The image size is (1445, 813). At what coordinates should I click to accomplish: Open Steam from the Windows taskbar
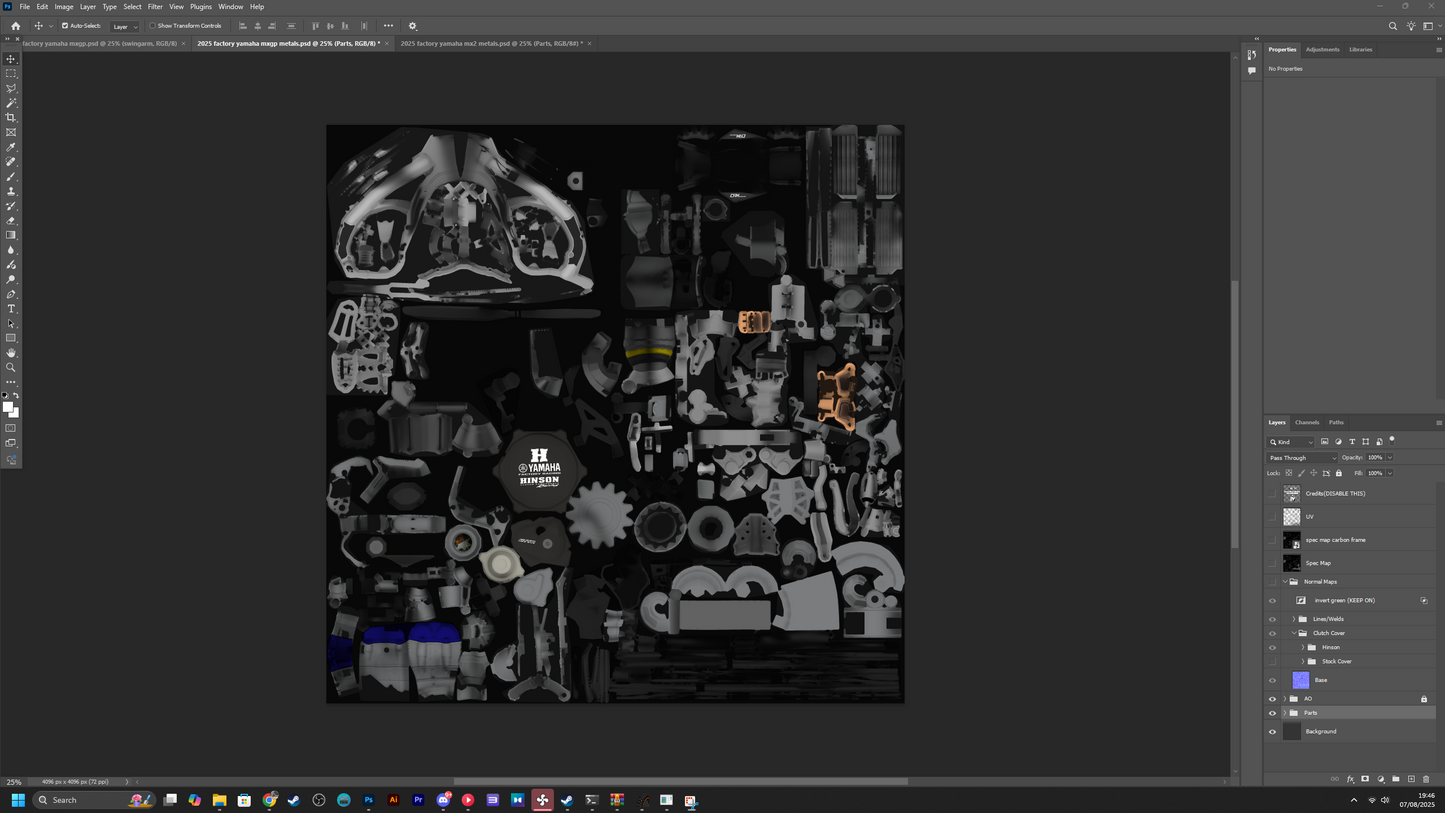coord(294,800)
